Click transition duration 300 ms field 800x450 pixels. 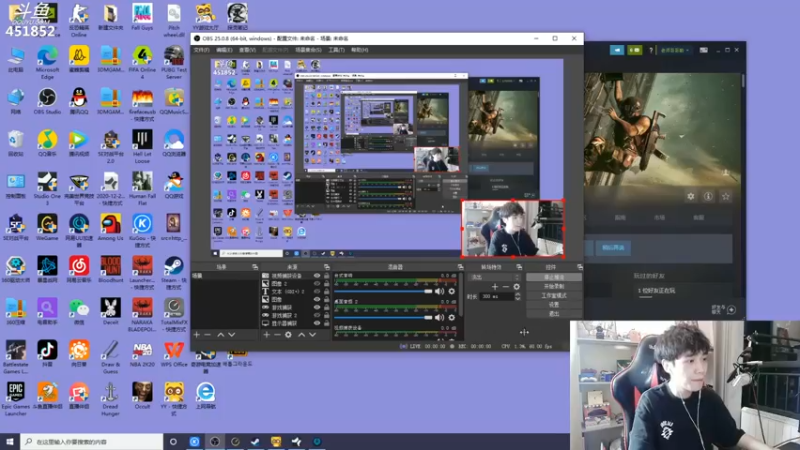[496, 296]
